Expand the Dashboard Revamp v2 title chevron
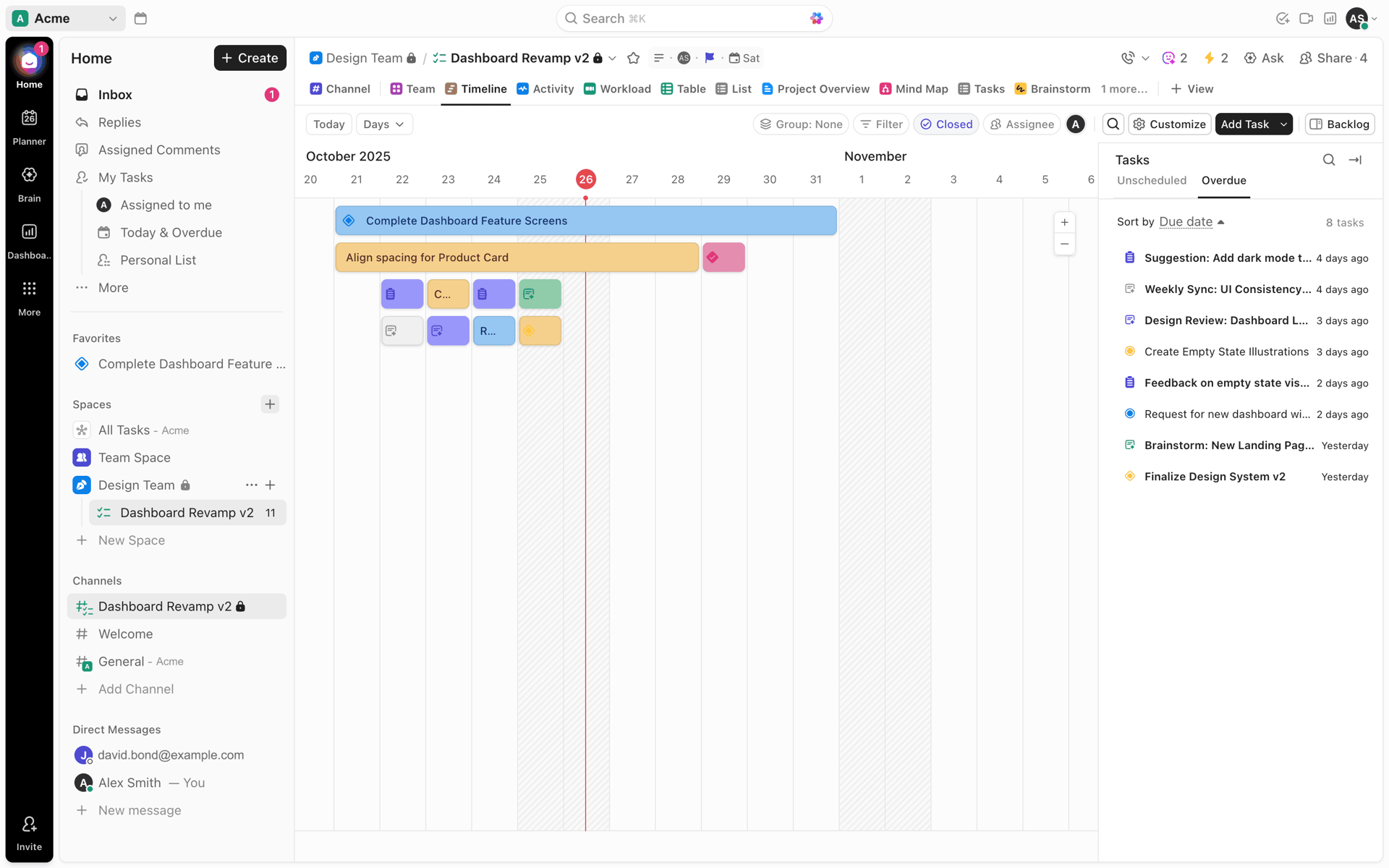Viewport: 1389px width, 868px height. click(x=613, y=58)
